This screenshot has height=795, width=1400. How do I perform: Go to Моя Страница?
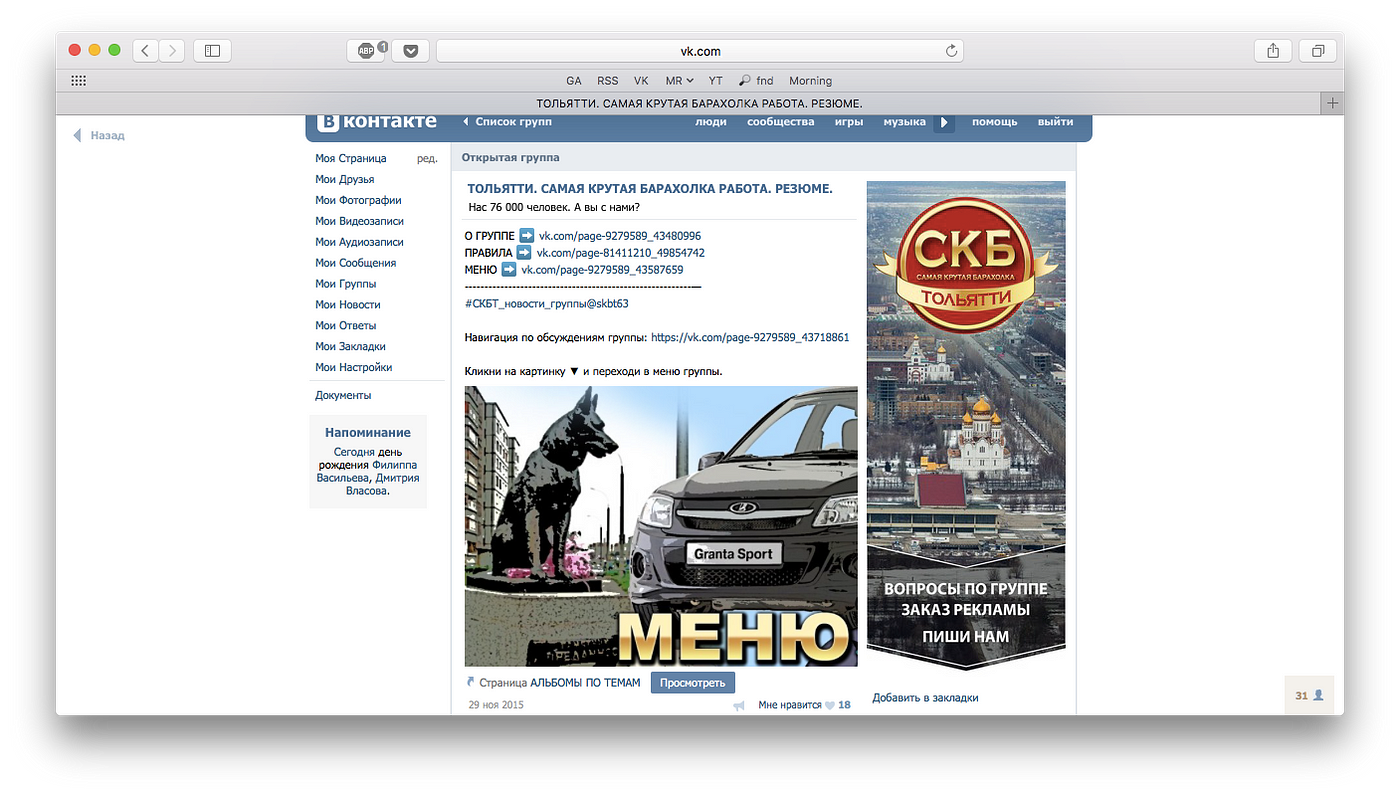tap(350, 158)
